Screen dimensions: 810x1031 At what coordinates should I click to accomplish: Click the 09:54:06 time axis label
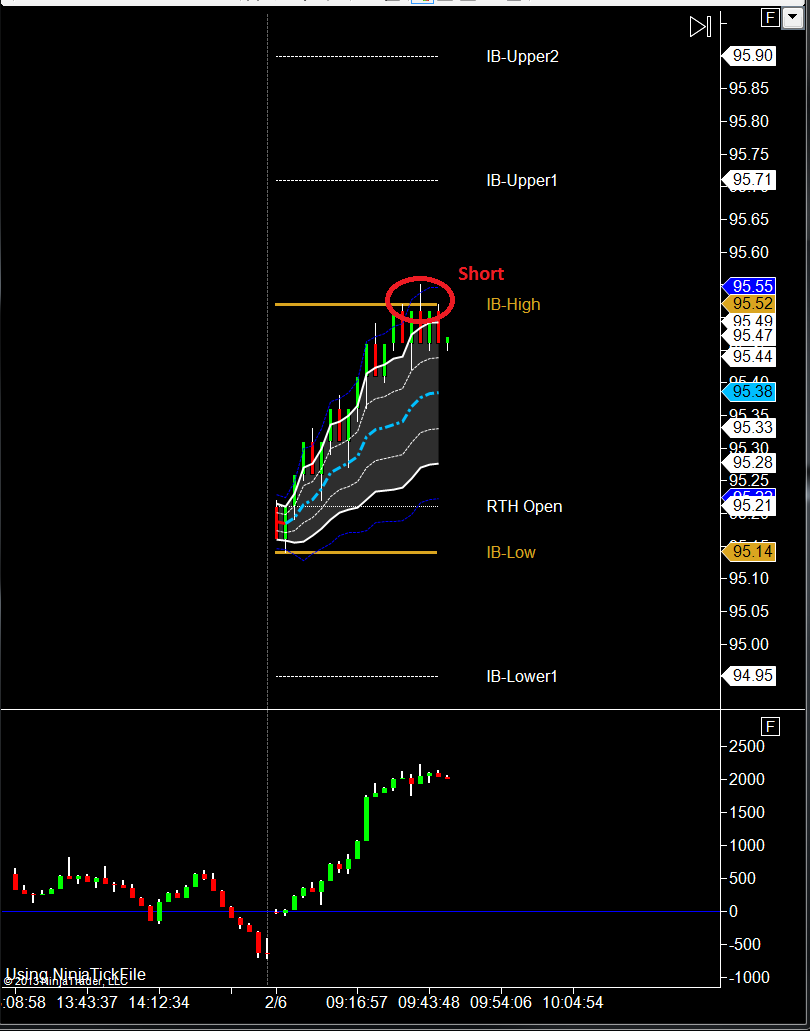point(501,1003)
